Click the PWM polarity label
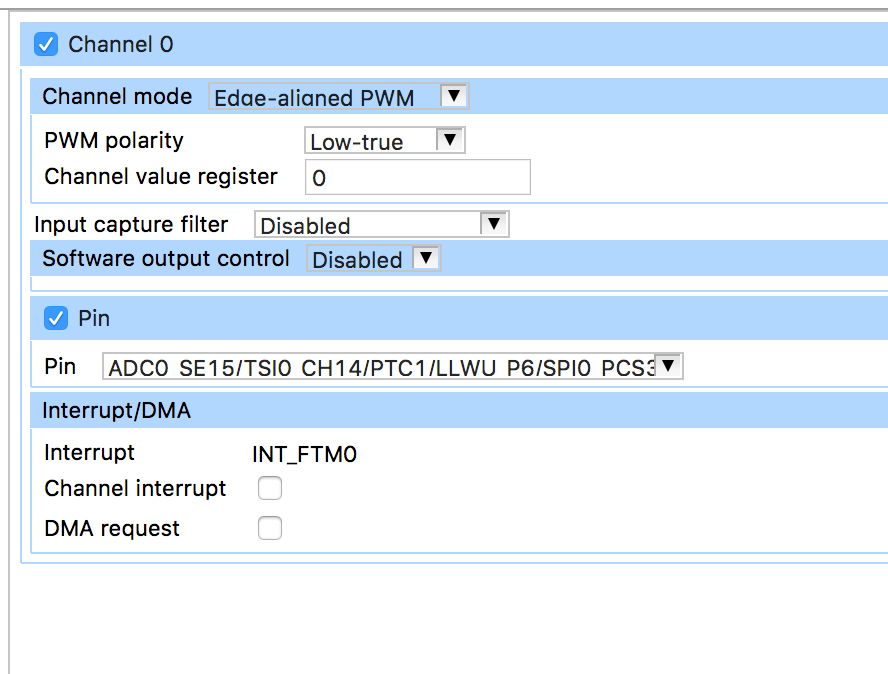This screenshot has width=888, height=674. pyautogui.click(x=114, y=140)
